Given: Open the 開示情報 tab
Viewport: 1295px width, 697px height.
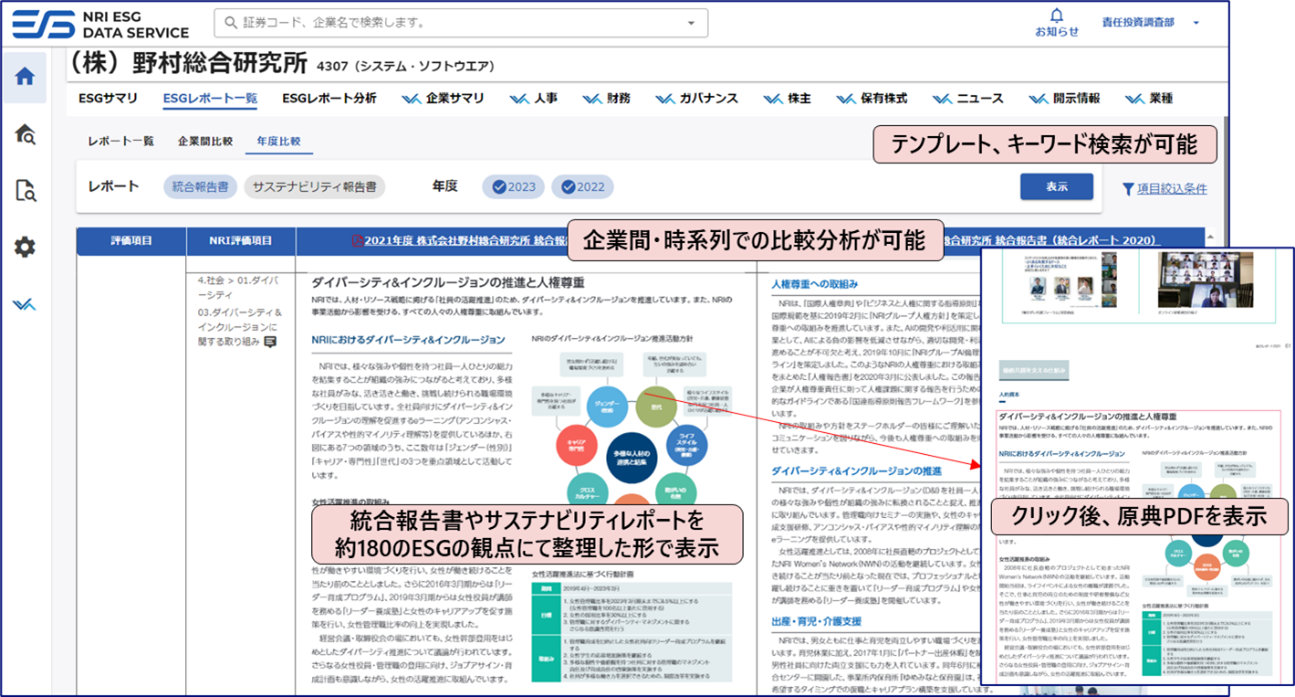Looking at the screenshot, I should coord(1064,98).
